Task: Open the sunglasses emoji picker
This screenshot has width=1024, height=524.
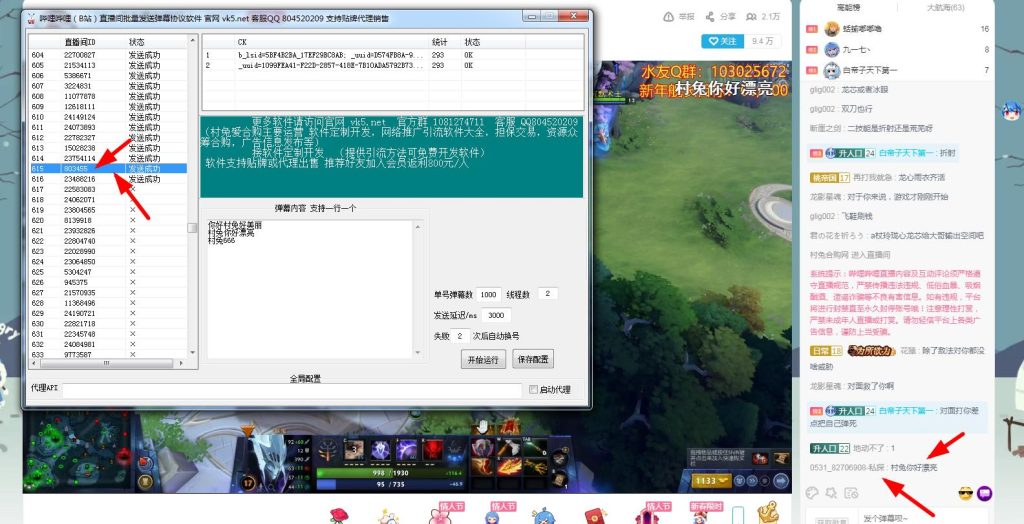Action: click(965, 493)
